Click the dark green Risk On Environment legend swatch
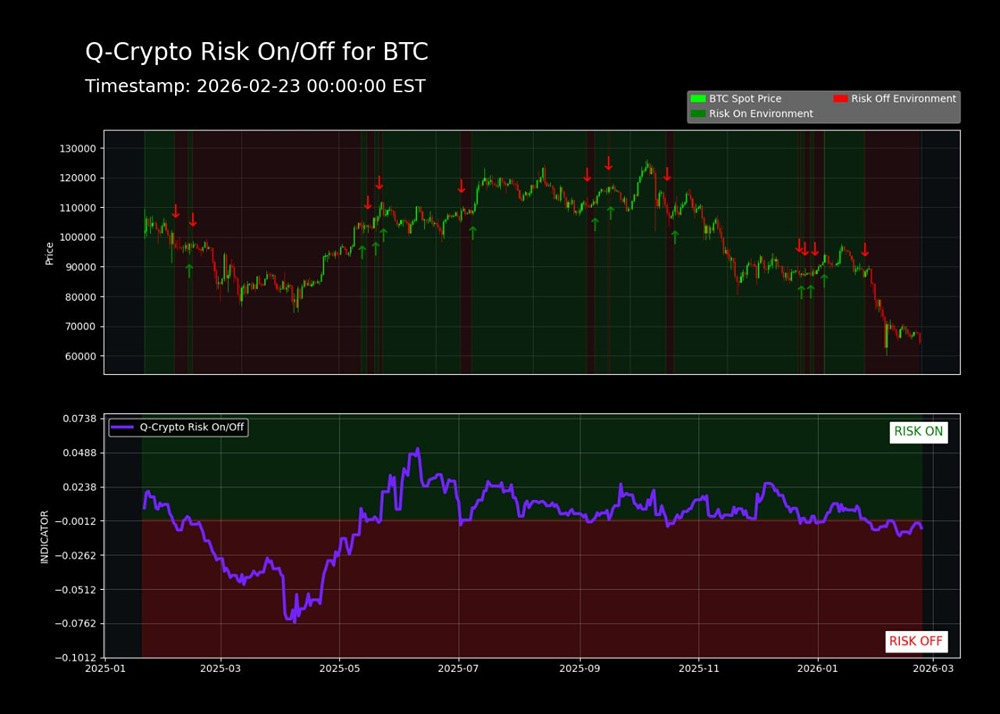This screenshot has height=714, width=1000. 698,113
